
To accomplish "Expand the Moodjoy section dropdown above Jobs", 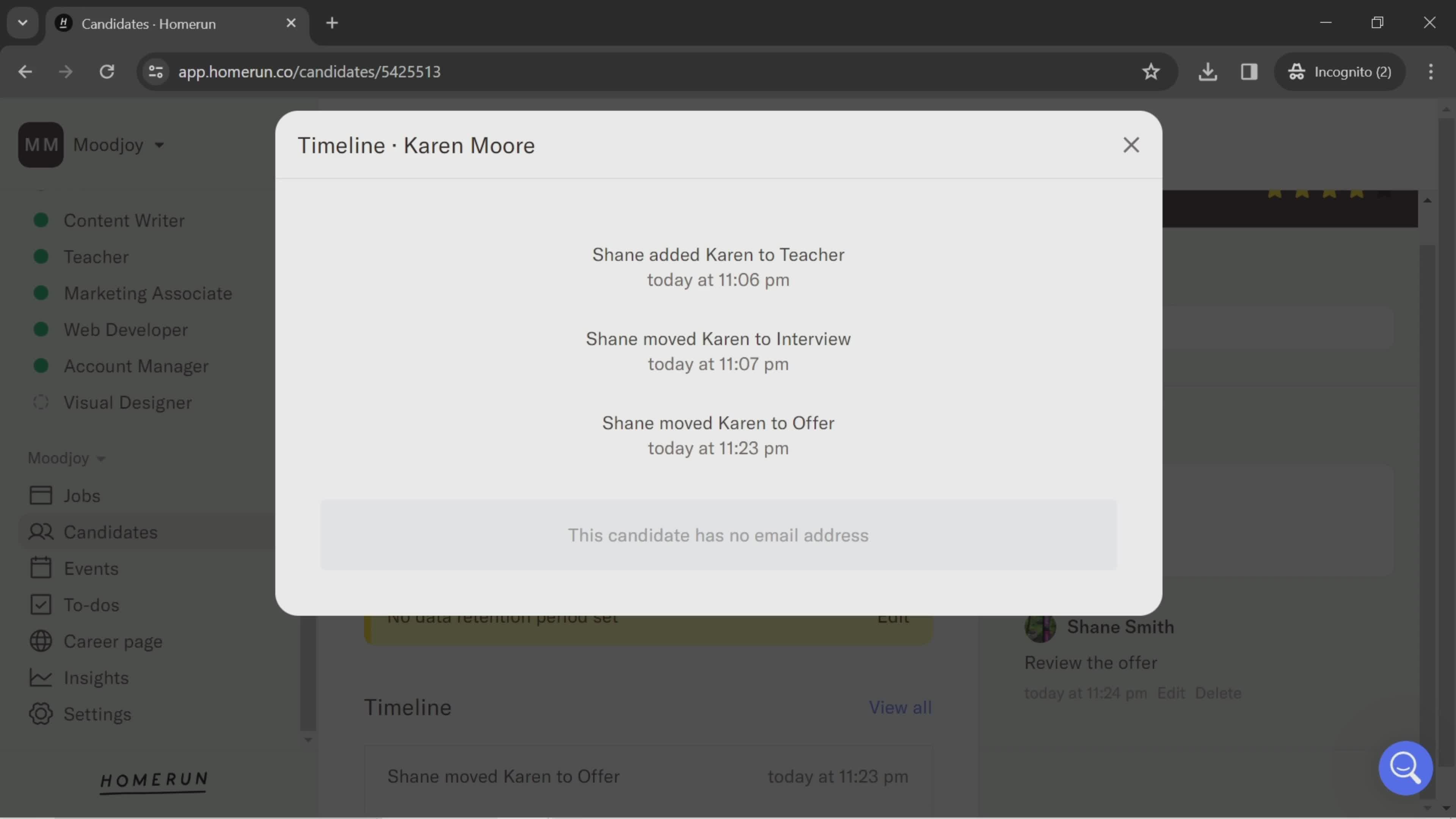I will tap(67, 458).
